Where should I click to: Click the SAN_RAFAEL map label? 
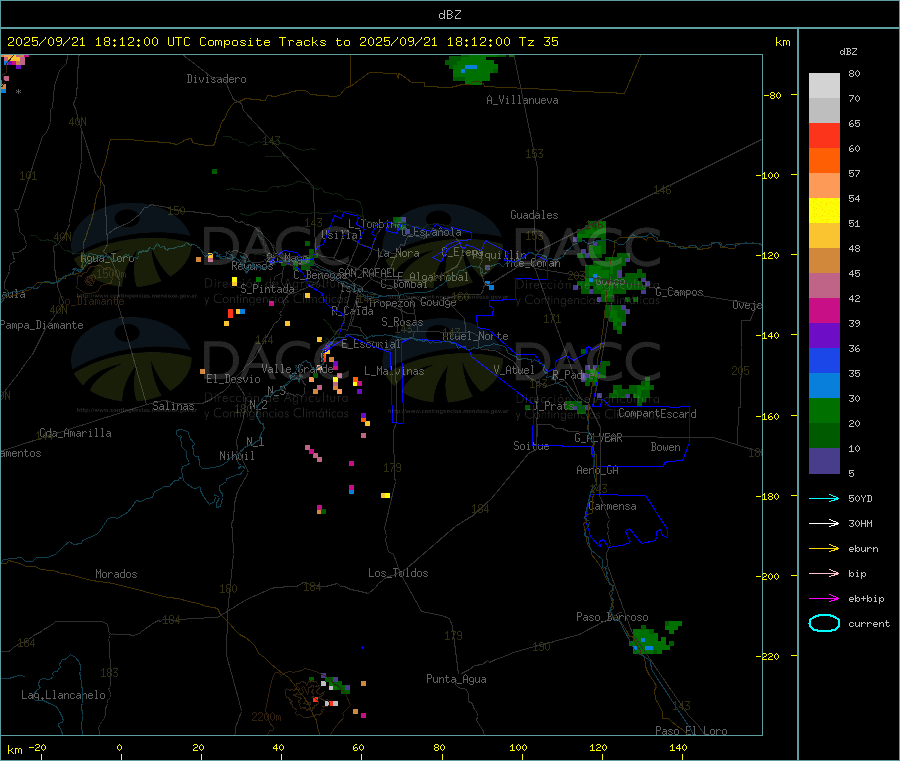(367, 273)
